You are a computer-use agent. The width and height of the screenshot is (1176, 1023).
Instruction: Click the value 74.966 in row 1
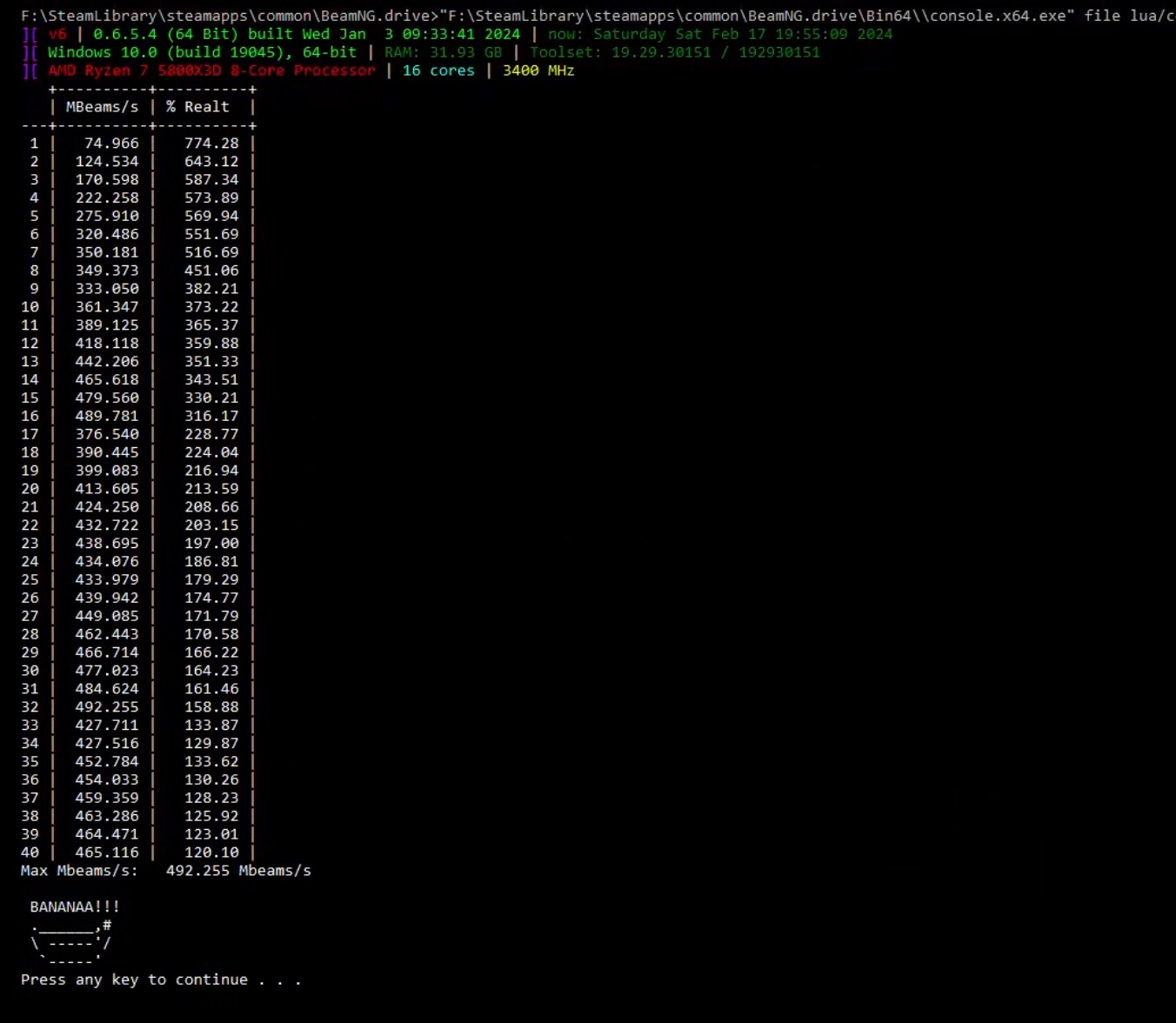point(111,144)
